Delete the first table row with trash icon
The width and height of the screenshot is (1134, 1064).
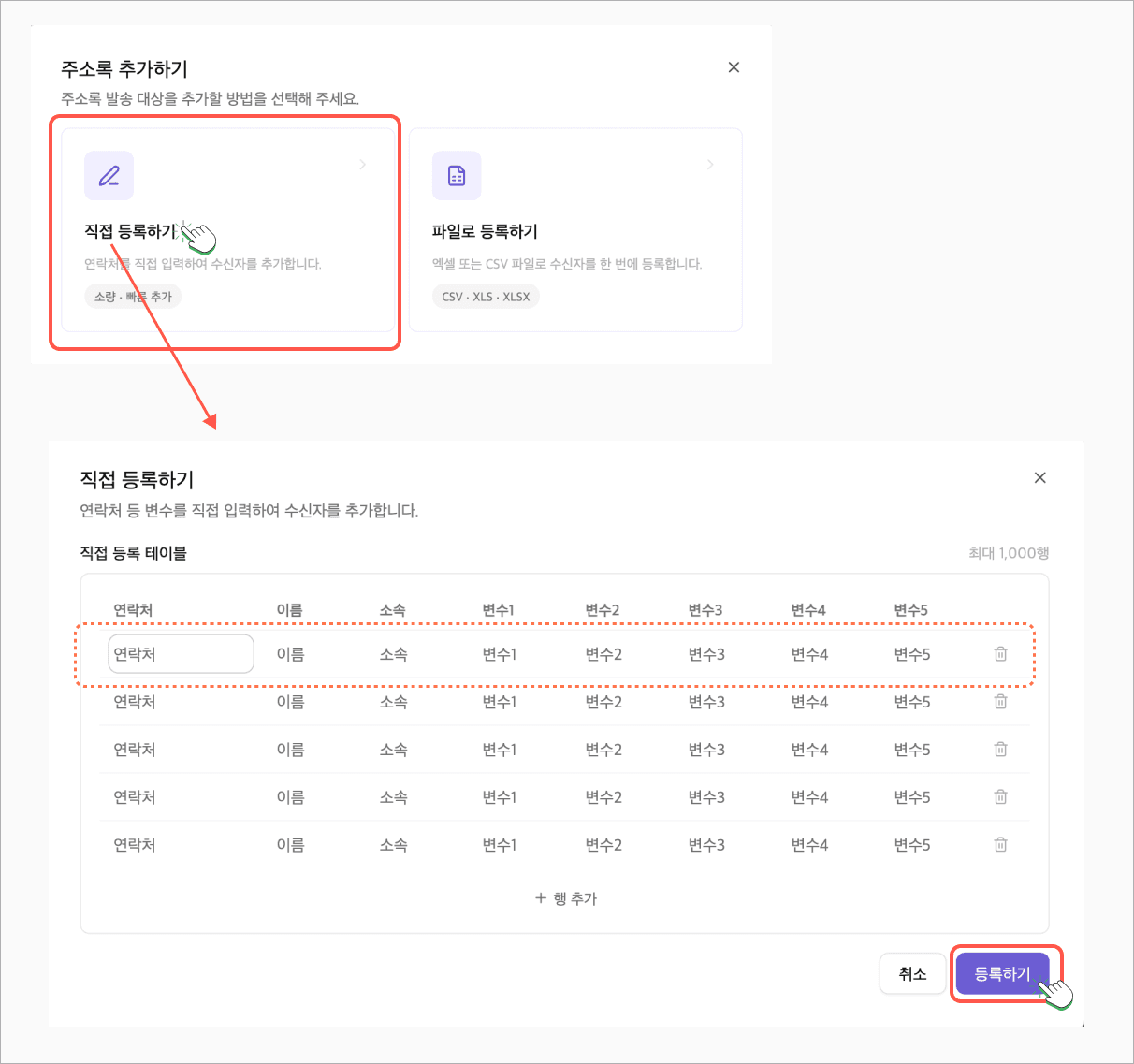tap(1000, 654)
